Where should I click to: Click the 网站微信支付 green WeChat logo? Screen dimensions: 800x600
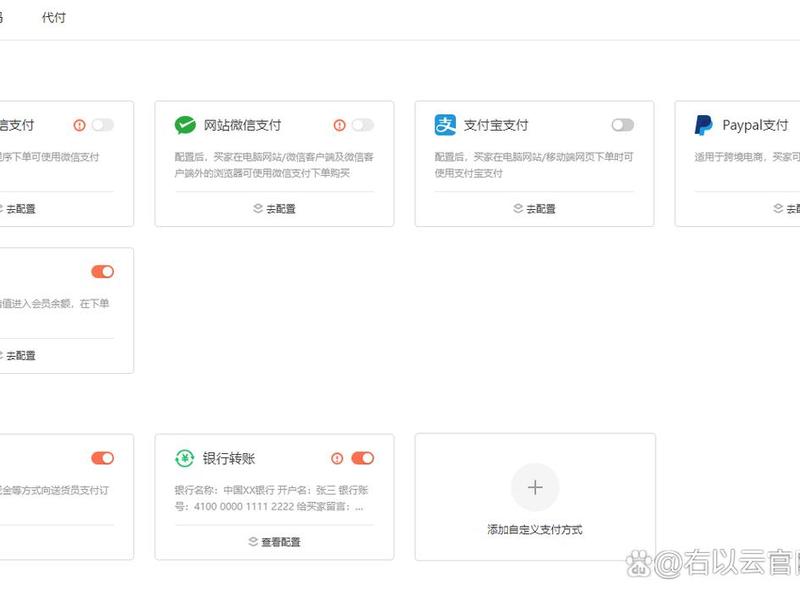(x=185, y=125)
